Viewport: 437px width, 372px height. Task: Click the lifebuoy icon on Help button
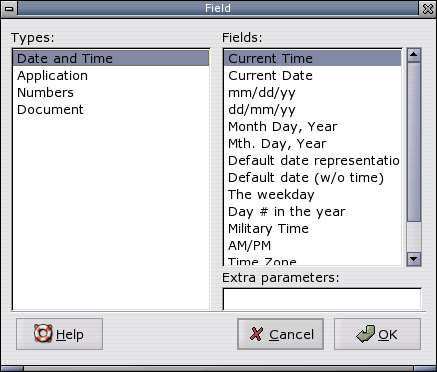(43, 334)
